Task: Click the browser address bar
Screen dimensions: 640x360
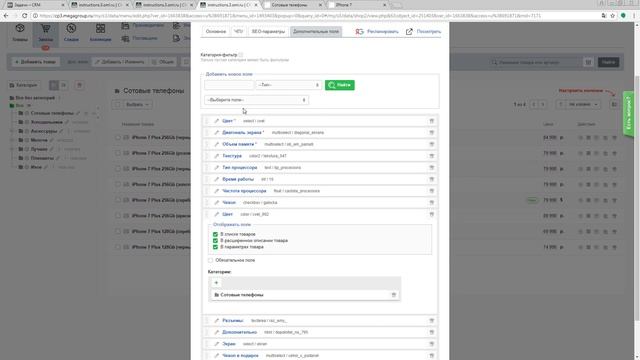Action: click(x=316, y=16)
